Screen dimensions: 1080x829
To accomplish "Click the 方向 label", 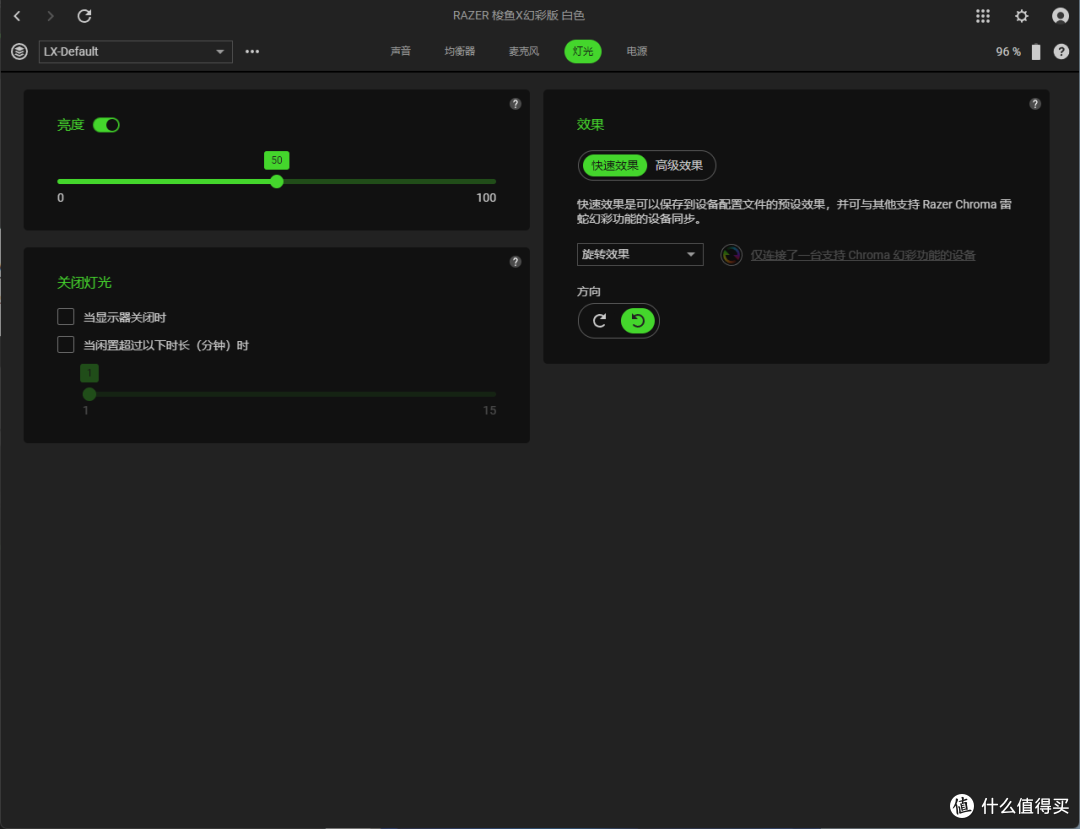I will tap(589, 292).
